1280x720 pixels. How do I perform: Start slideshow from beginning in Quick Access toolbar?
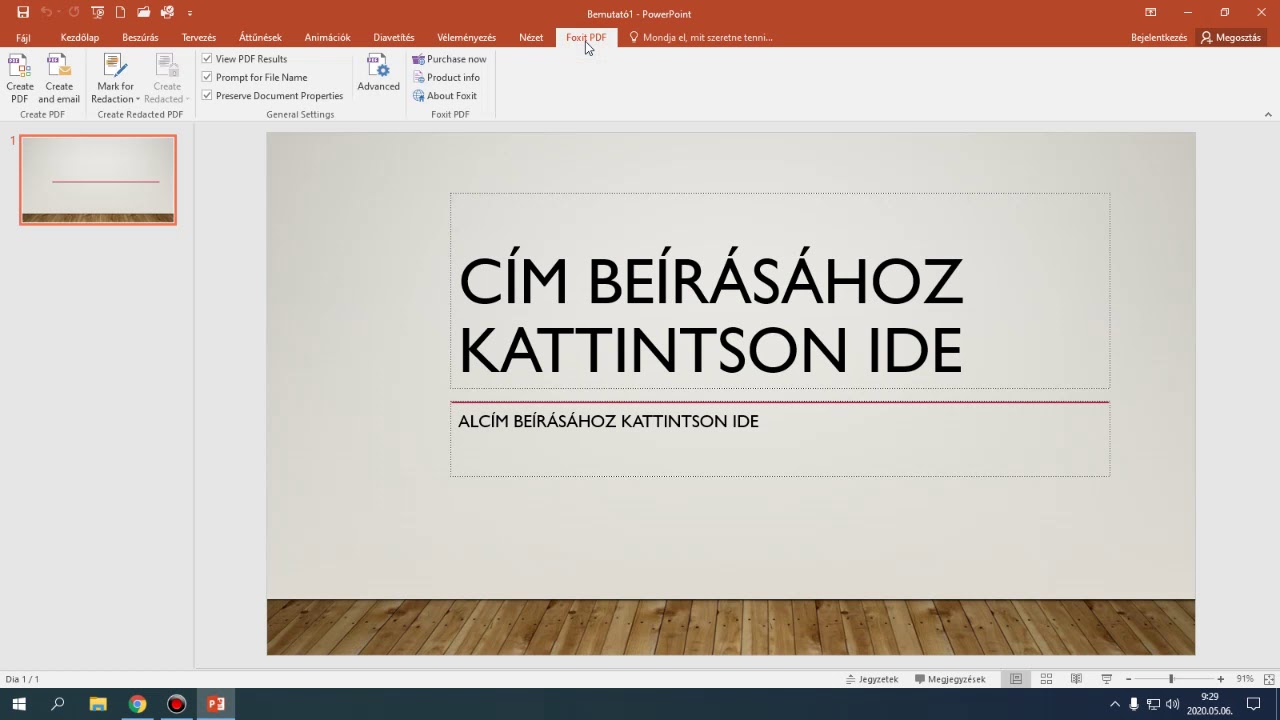(x=97, y=13)
